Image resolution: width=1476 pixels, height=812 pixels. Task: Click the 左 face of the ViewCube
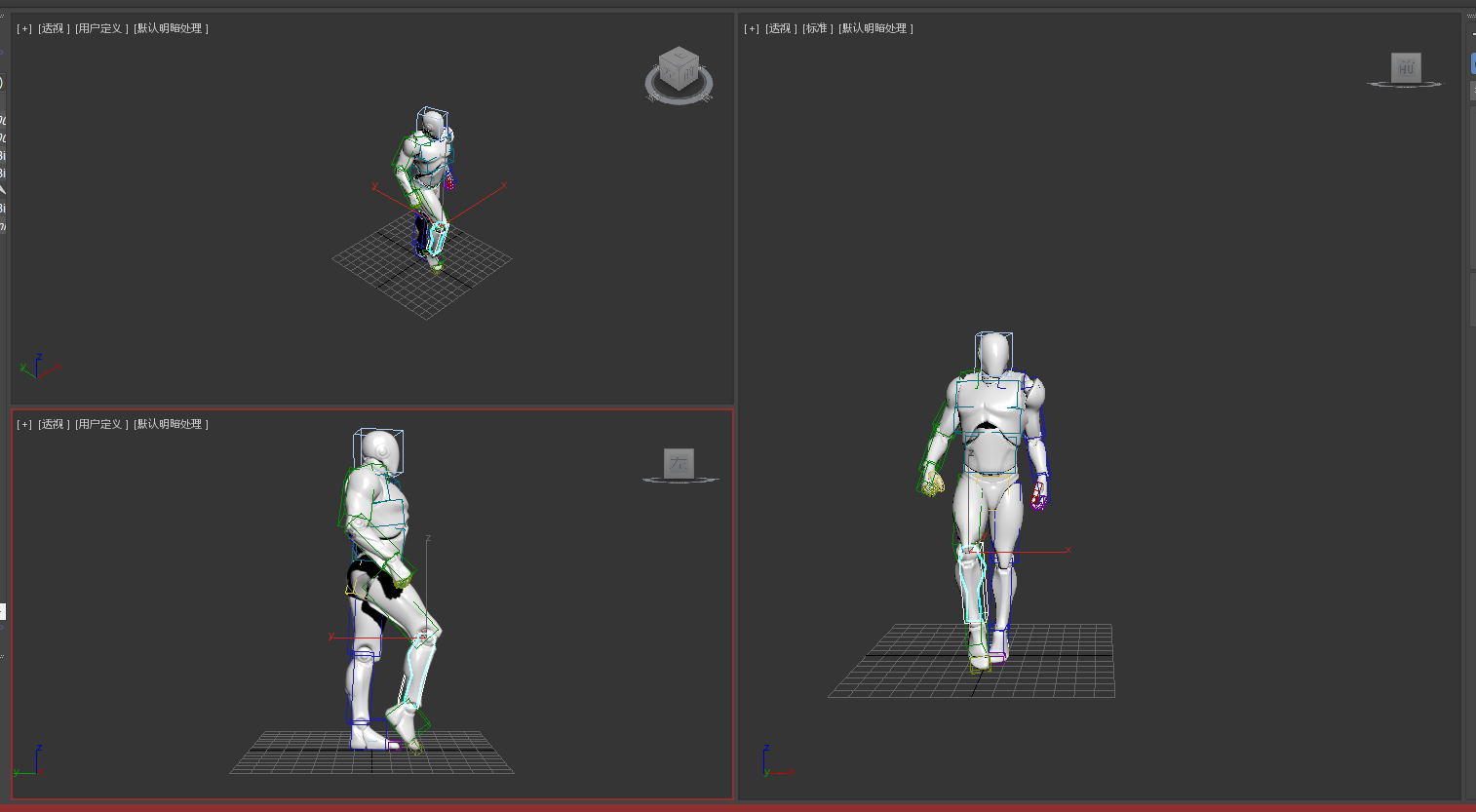coord(680,463)
